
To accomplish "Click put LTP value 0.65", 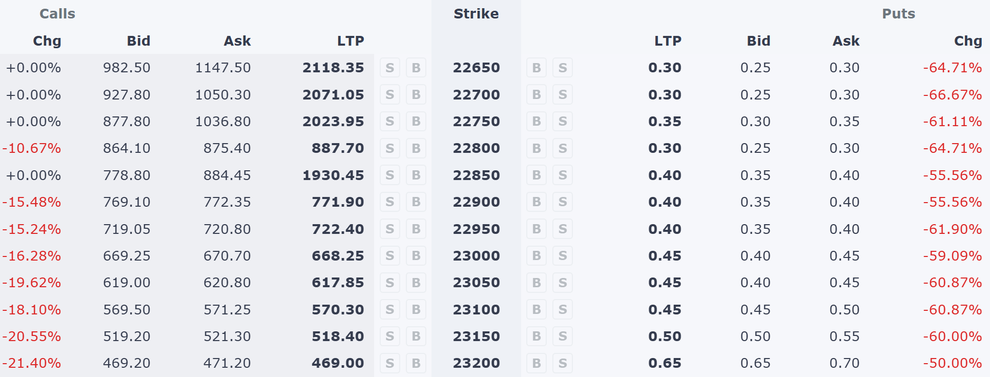I will (x=665, y=363).
